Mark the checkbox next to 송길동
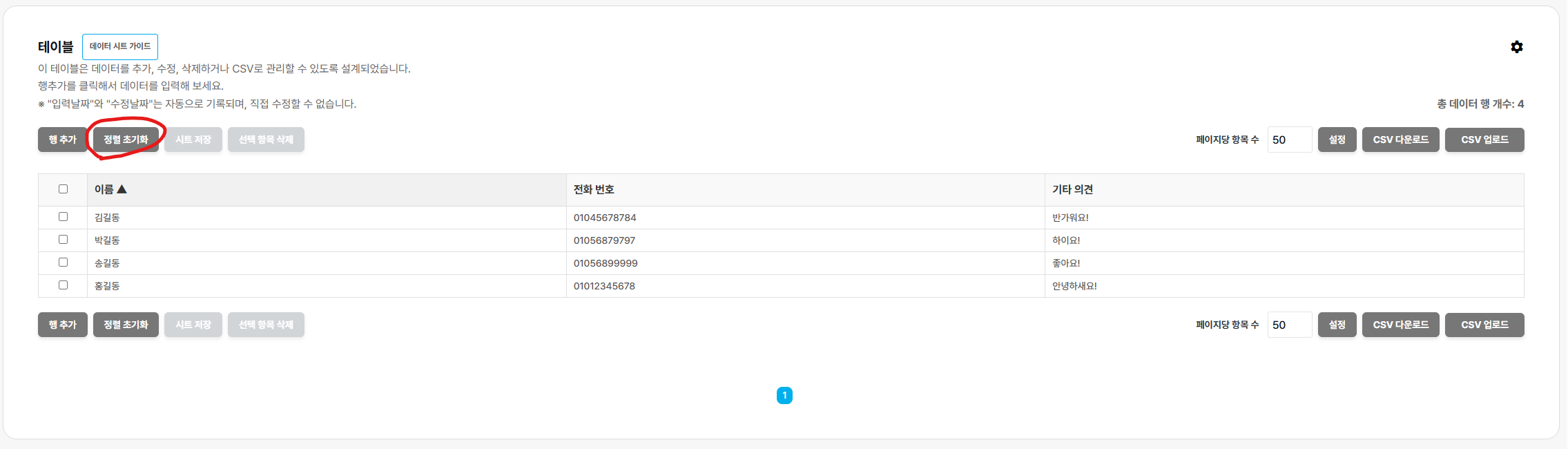Screen dimensions: 1568x449 pyautogui.click(x=63, y=262)
